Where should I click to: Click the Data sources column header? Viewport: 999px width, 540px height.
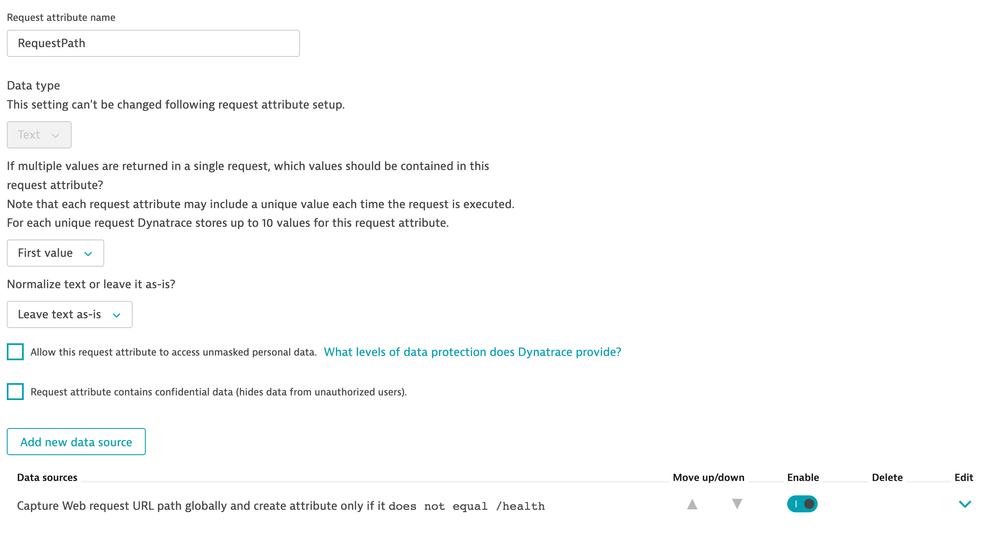(x=47, y=478)
